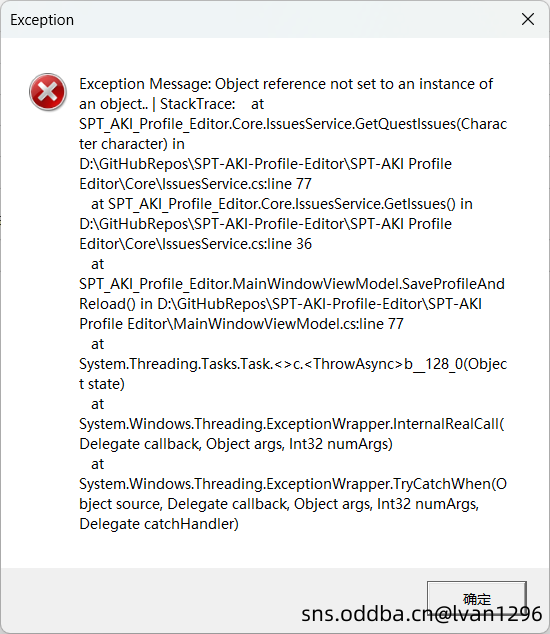Click the 'MainWindowViewModel.cs:line 77' text
Viewport: 550px width, 634px height.
[288, 324]
